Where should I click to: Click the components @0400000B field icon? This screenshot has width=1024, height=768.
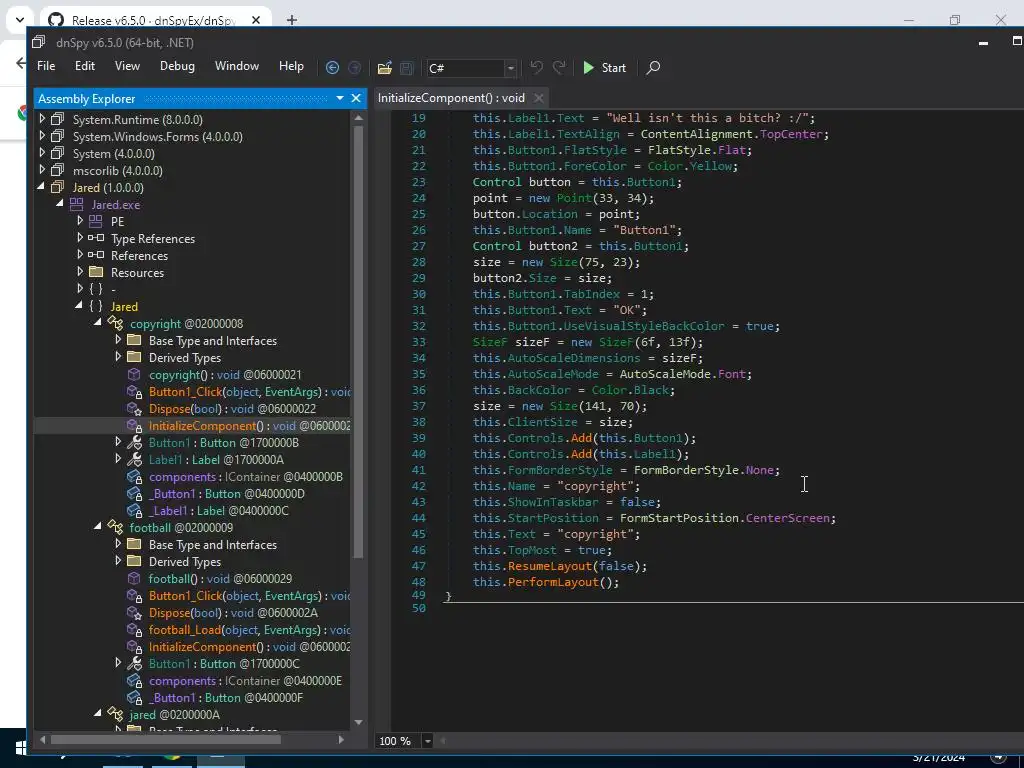click(134, 477)
